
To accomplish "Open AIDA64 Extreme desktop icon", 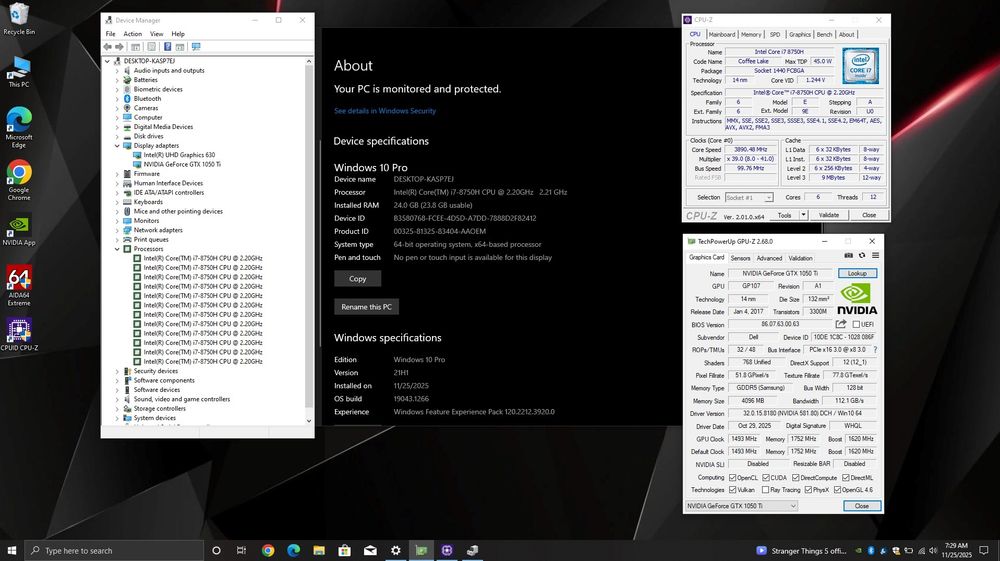I will 19,286.
